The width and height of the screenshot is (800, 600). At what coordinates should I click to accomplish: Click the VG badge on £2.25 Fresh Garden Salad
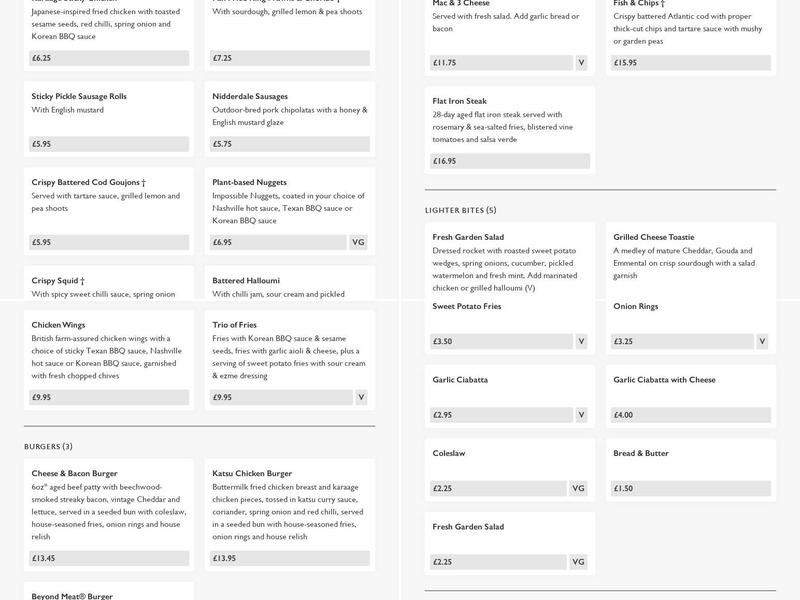(578, 562)
